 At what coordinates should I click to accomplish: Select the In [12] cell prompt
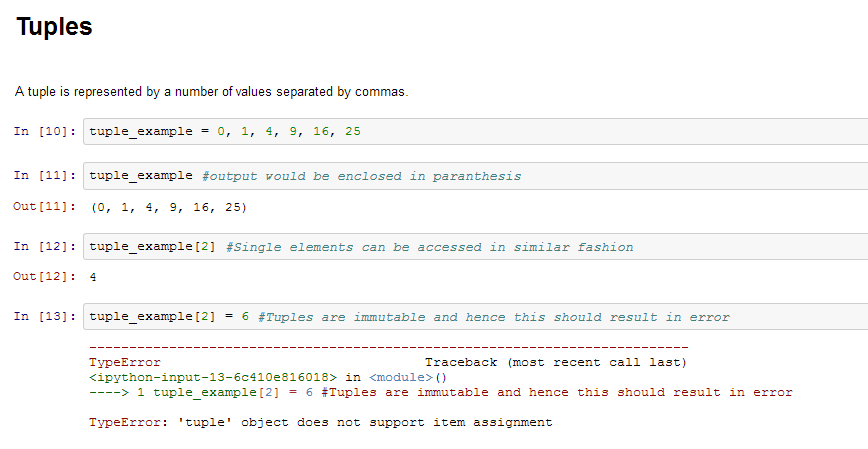46,247
